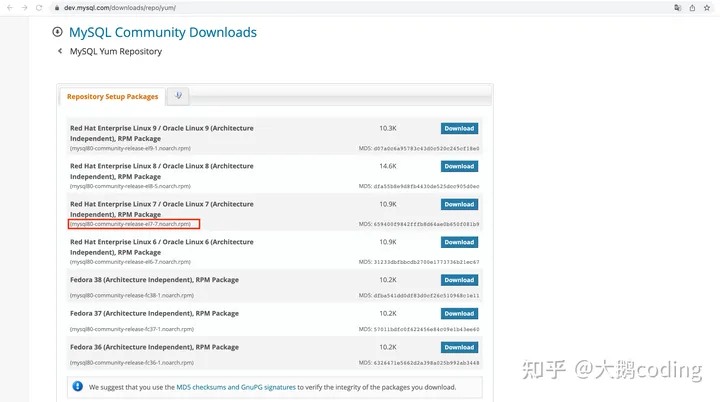Screen dimensions: 720x402
Task: Click the back chevron beside MySQL Yum Repository
Action: (x=60, y=51)
